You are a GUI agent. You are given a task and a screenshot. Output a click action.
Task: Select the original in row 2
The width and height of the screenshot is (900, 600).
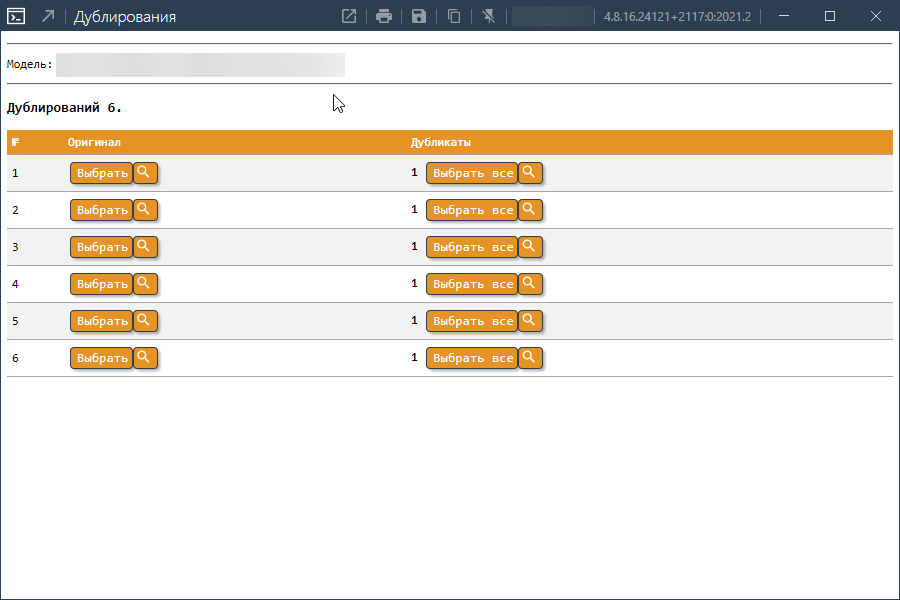click(102, 210)
